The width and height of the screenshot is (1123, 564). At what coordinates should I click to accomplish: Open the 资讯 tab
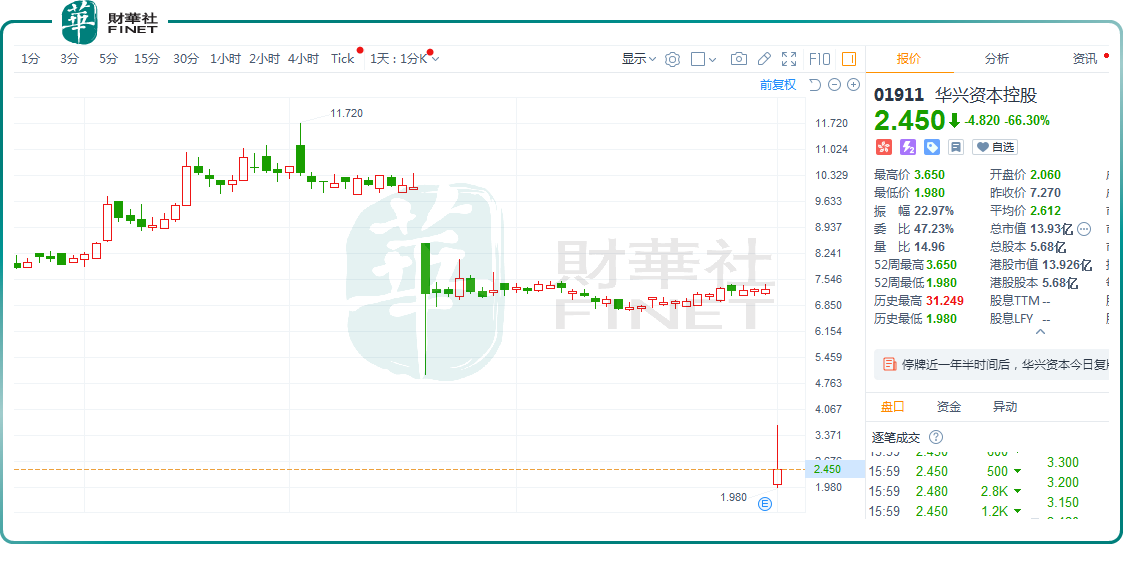[x=1084, y=59]
